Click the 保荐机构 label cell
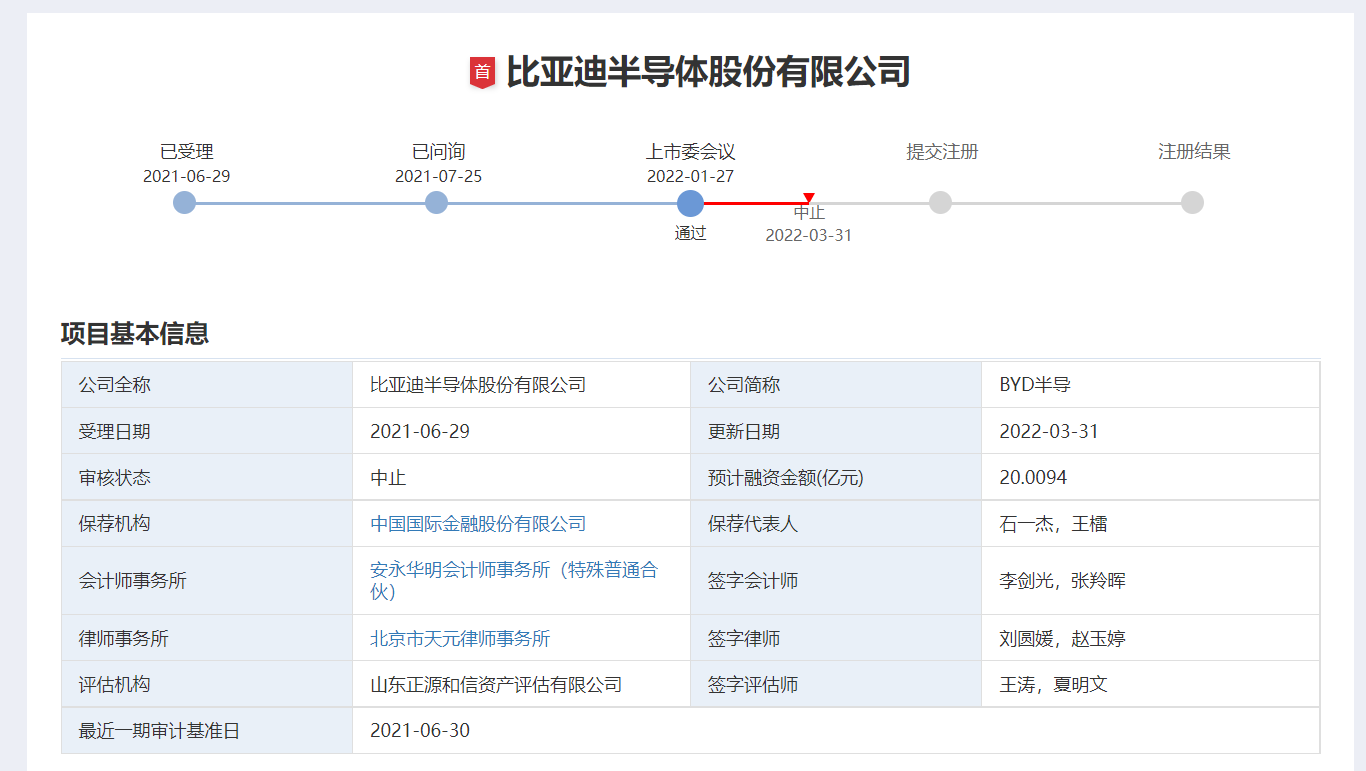The width and height of the screenshot is (1366, 771). click(207, 523)
